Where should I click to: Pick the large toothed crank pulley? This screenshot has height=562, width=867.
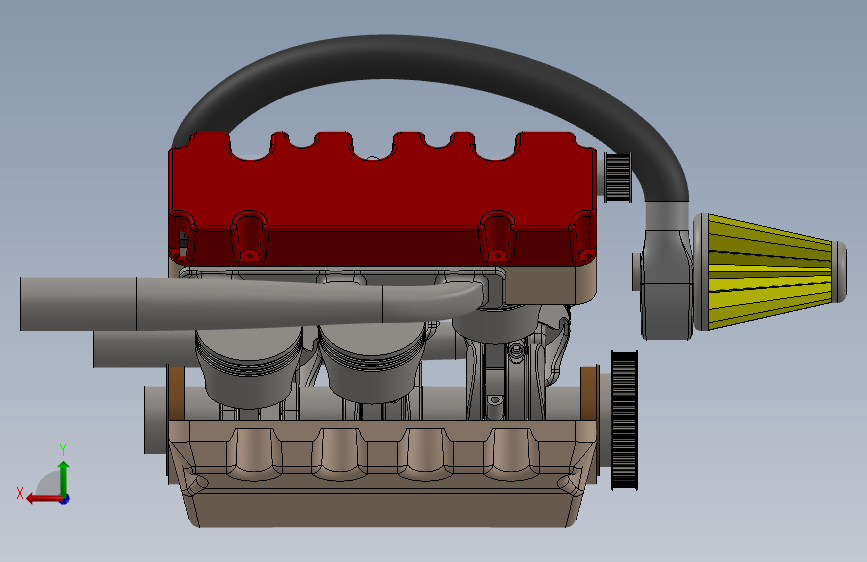click(x=624, y=420)
